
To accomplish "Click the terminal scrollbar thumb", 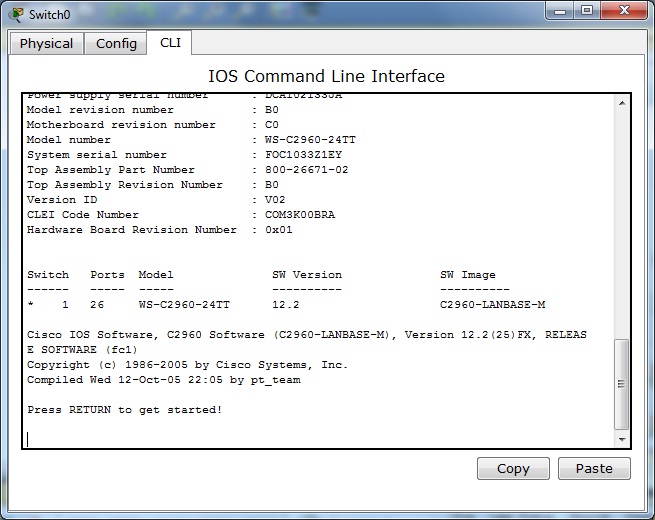I will click(622, 384).
